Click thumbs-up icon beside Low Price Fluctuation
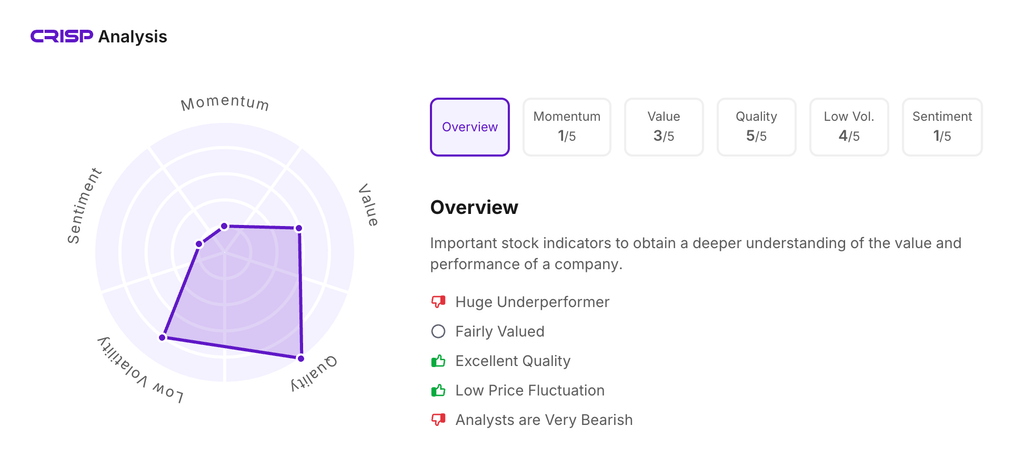The image size is (1024, 471). tap(438, 390)
